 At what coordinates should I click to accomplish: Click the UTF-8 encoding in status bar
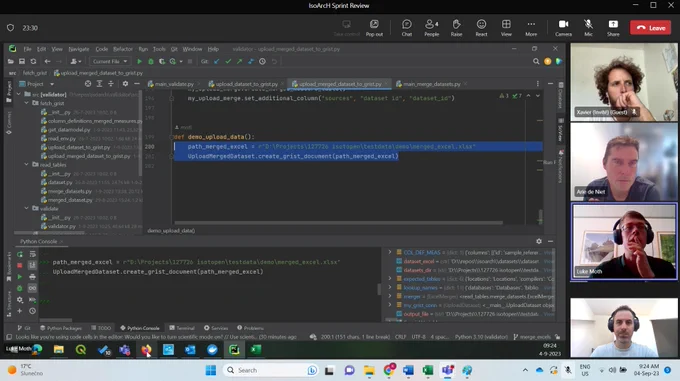pyautogui.click(x=418, y=337)
